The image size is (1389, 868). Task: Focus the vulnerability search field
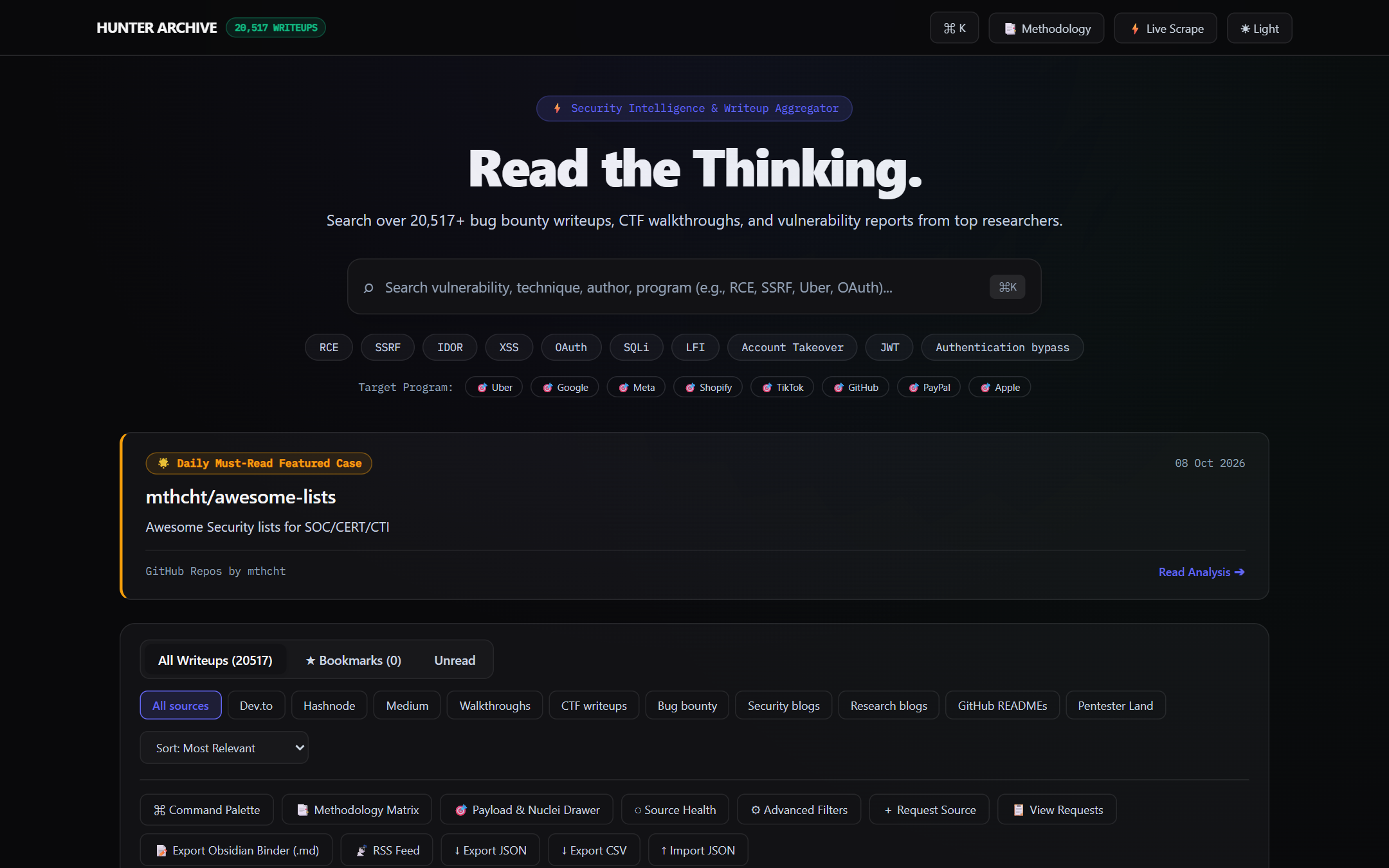click(x=694, y=287)
